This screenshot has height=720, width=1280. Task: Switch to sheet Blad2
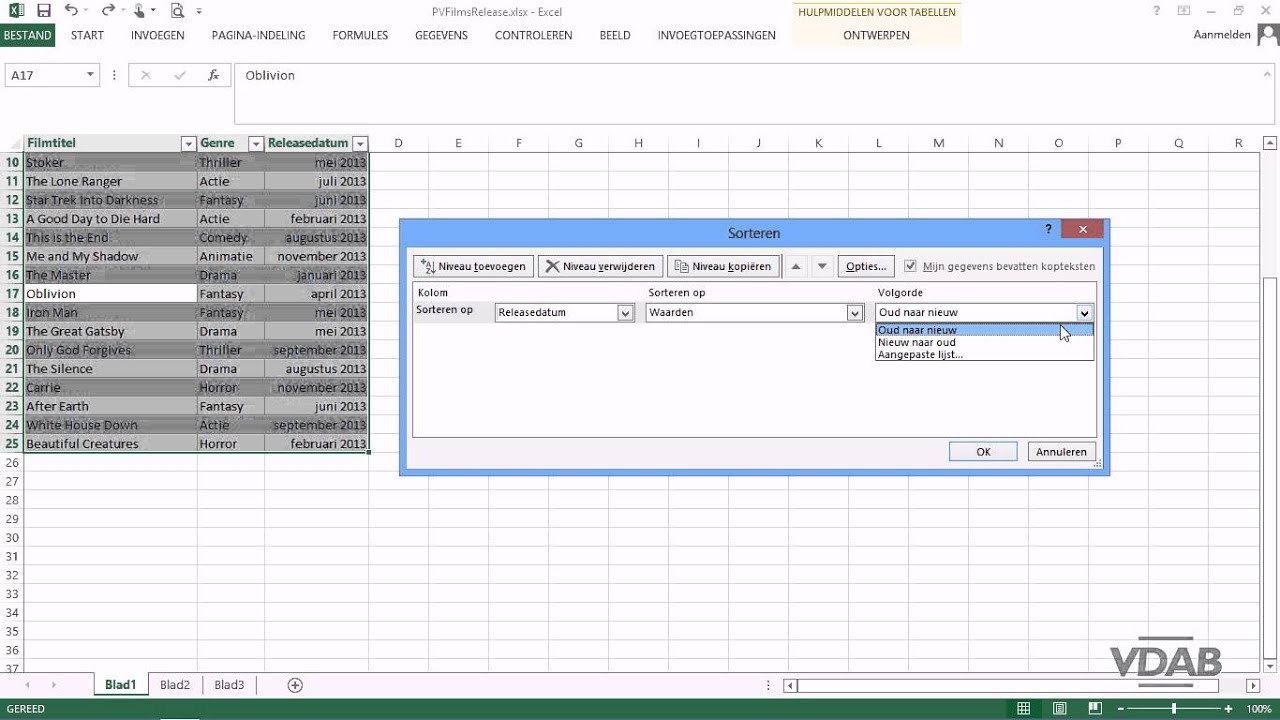click(x=175, y=685)
